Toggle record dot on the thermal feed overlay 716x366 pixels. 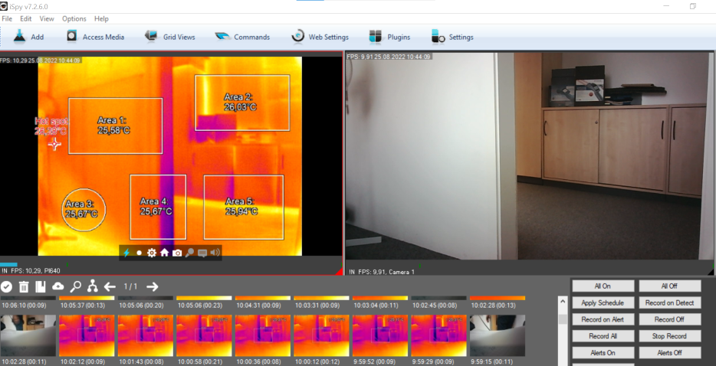click(139, 253)
